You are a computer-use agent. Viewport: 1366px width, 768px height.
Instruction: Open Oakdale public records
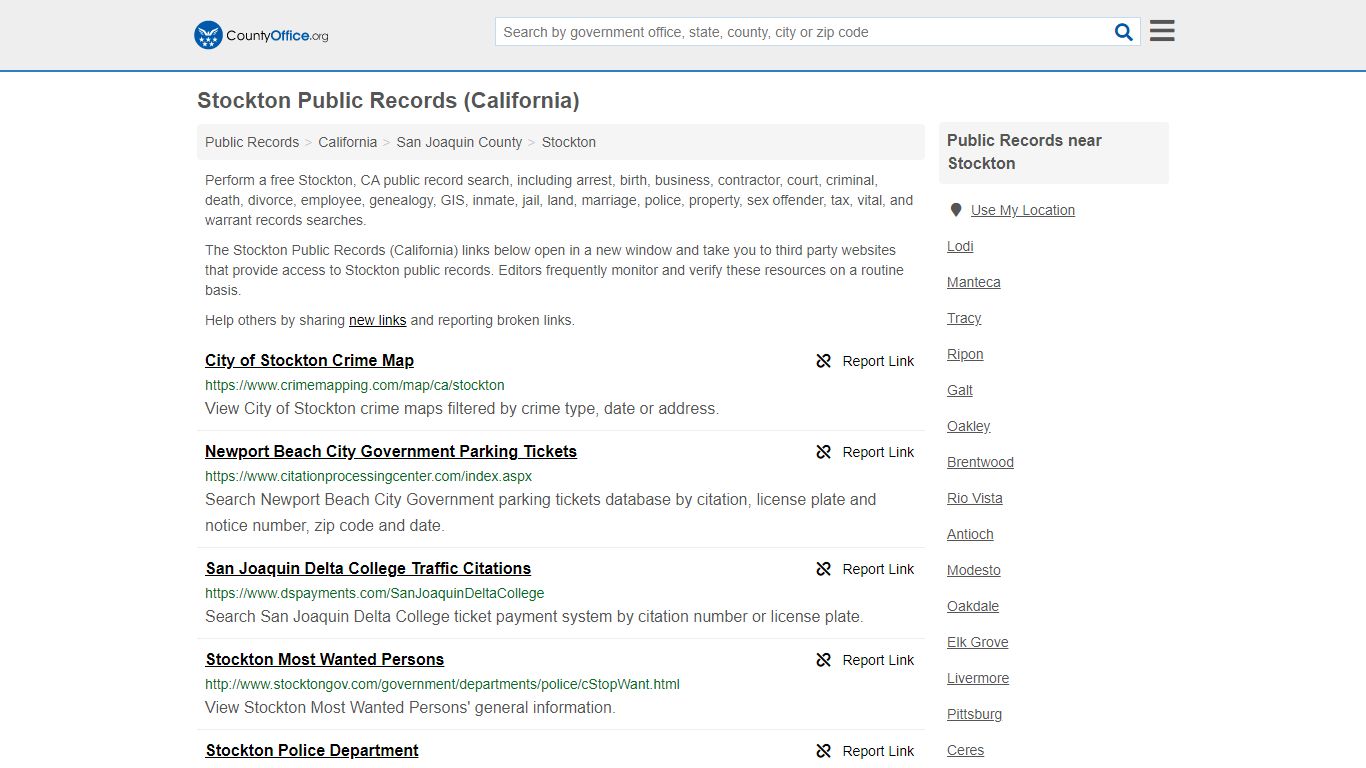pyautogui.click(x=973, y=606)
